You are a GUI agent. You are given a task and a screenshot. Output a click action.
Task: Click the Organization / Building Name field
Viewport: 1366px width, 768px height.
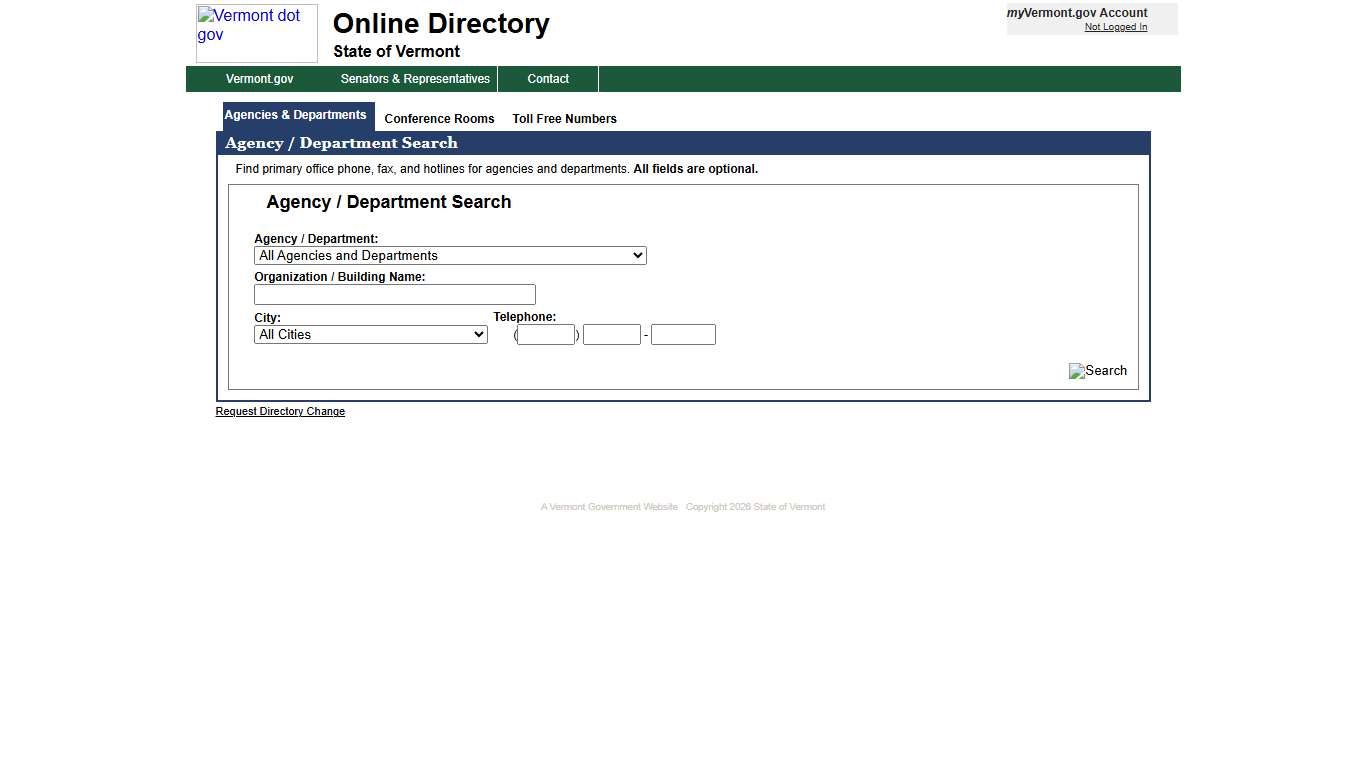[x=394, y=294]
